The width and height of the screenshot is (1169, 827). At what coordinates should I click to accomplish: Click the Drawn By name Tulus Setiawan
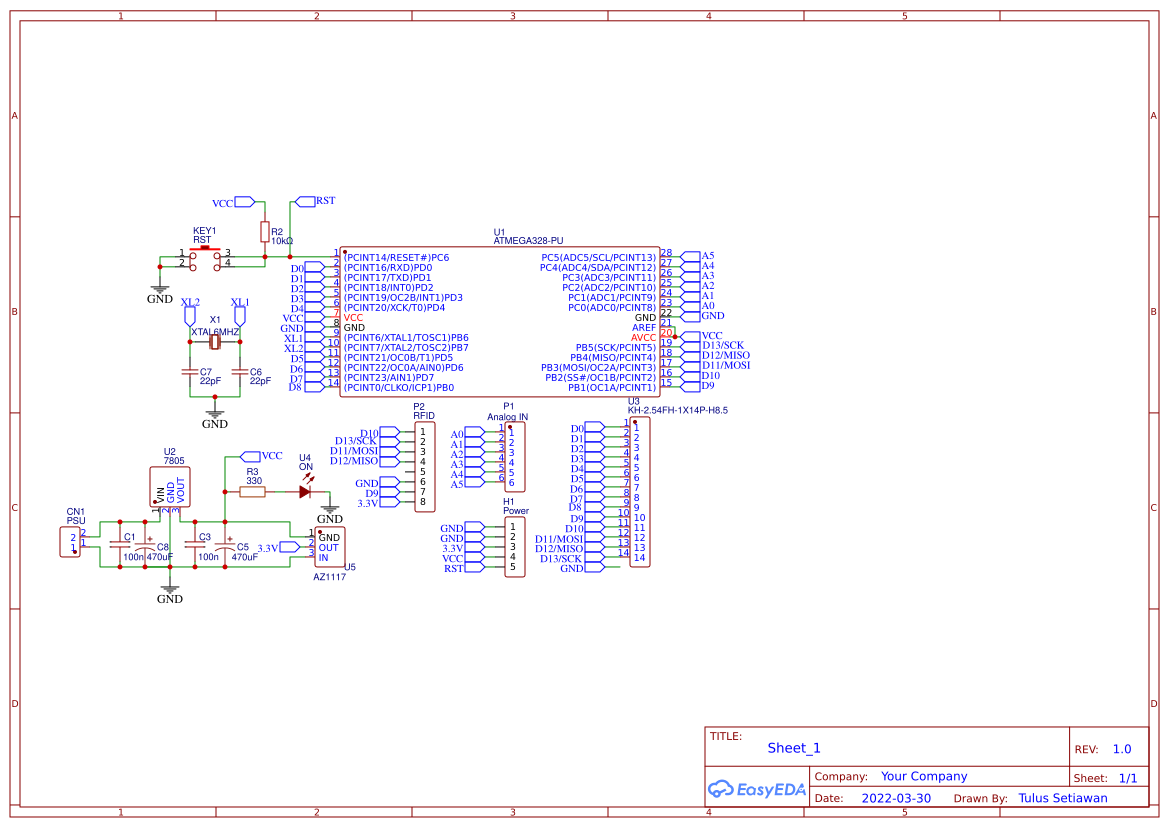pyautogui.click(x=1062, y=797)
